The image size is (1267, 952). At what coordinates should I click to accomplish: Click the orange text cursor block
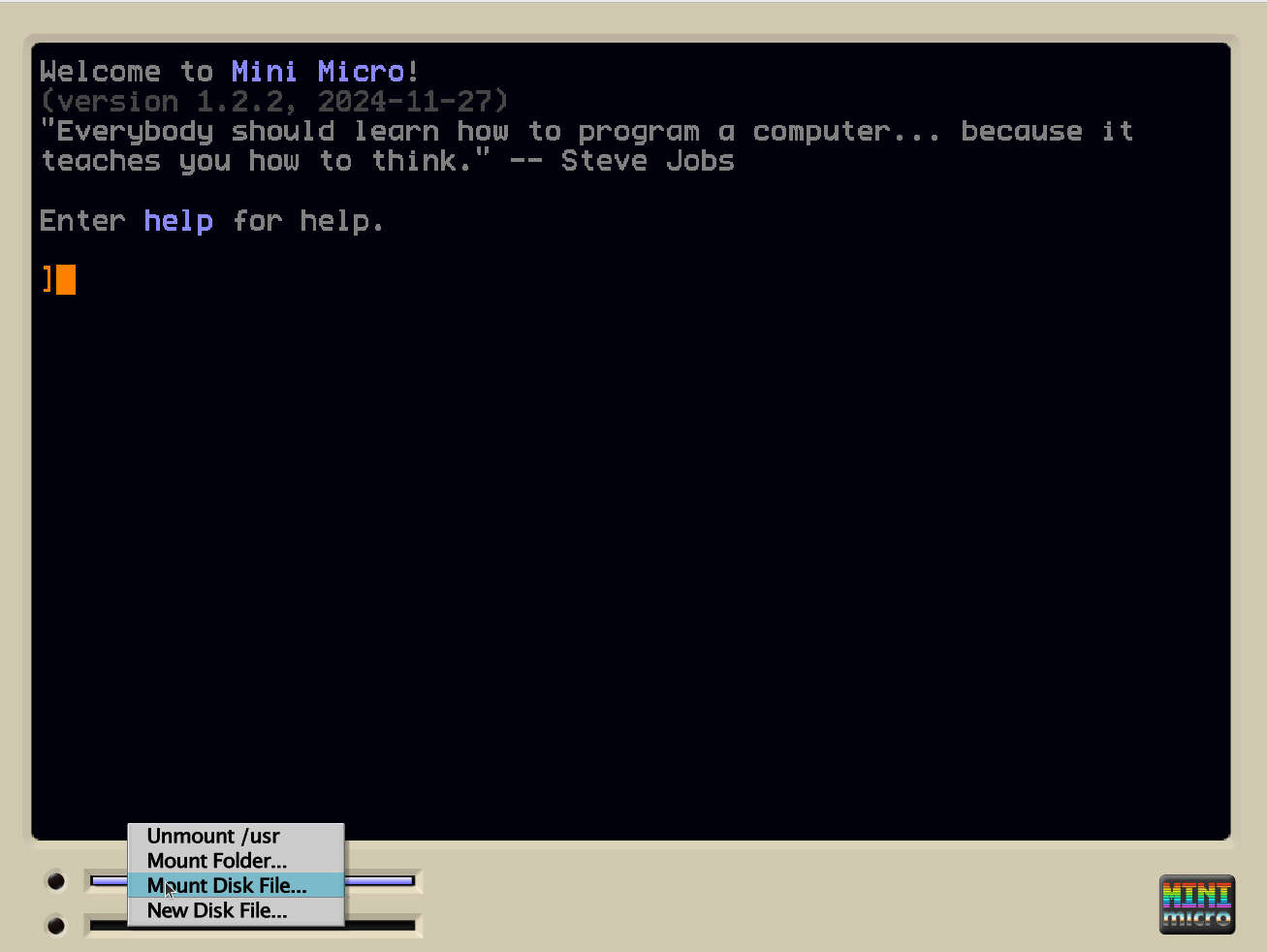66,279
